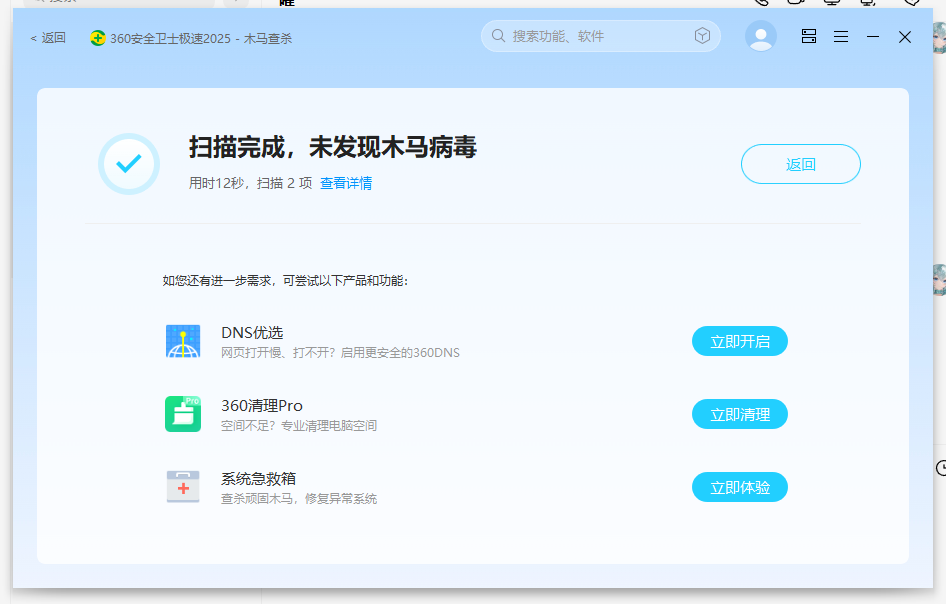
Task: Close the 360安全卫士 window
Action: 904,37
